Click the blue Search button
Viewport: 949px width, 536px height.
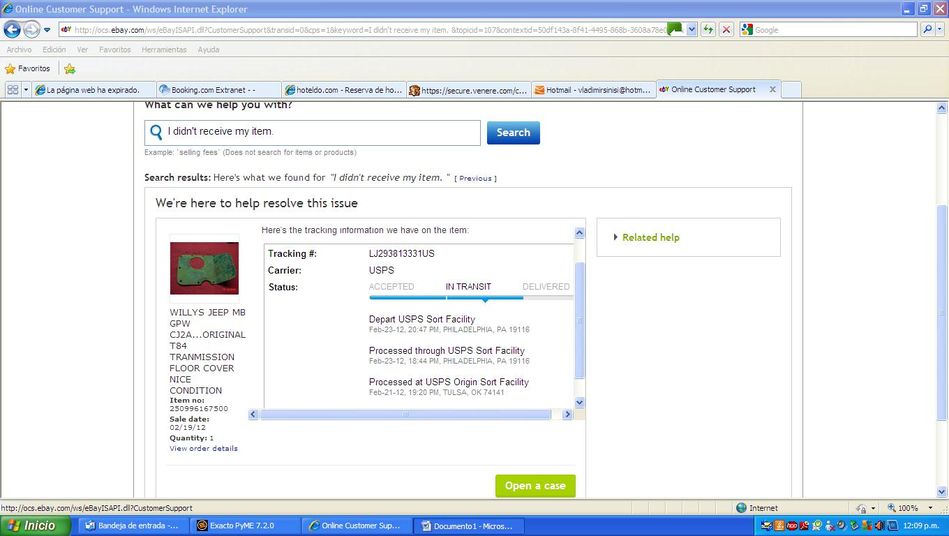pyautogui.click(x=513, y=132)
